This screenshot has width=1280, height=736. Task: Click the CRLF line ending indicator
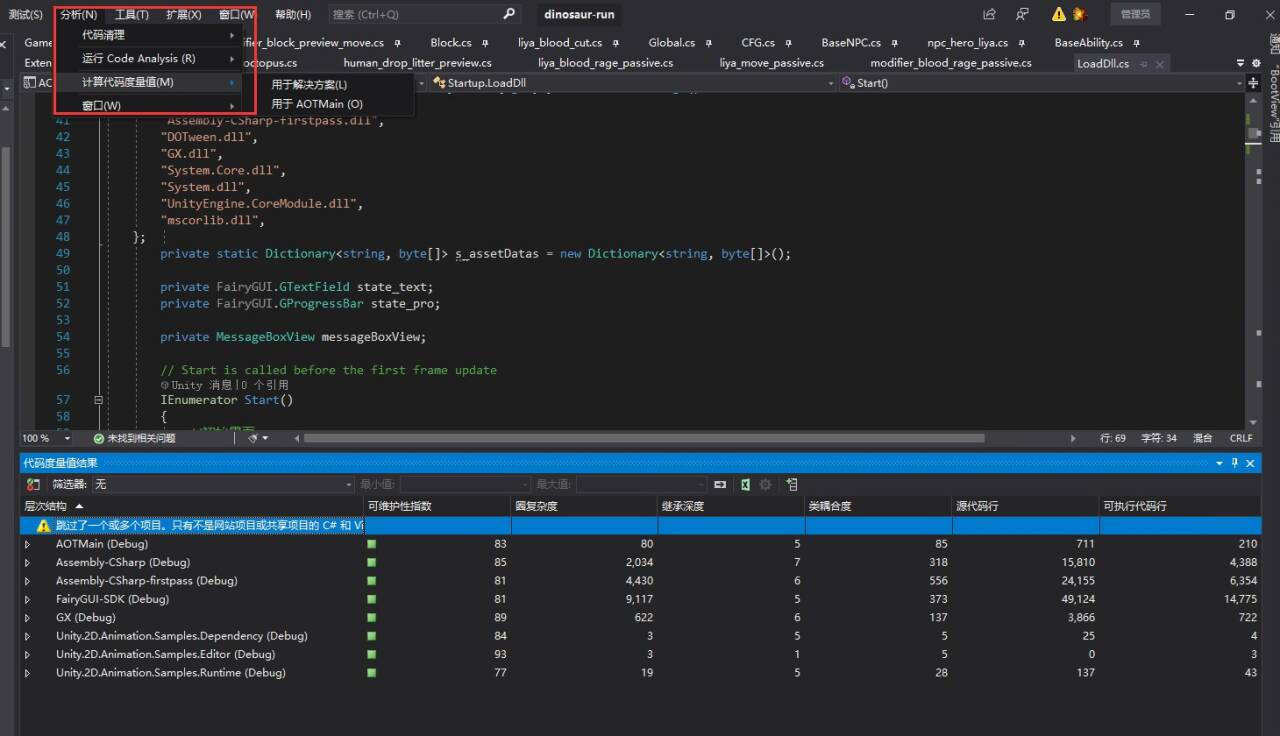pos(1241,438)
